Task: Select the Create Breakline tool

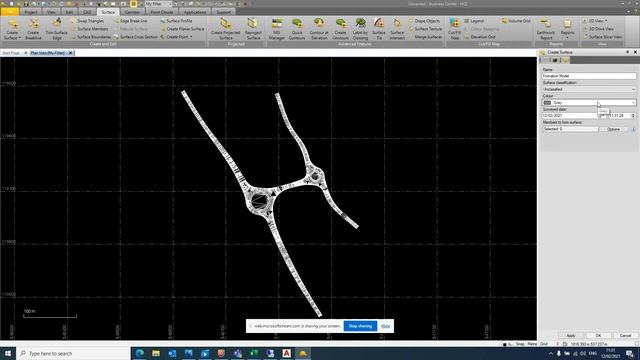Action: point(33,29)
